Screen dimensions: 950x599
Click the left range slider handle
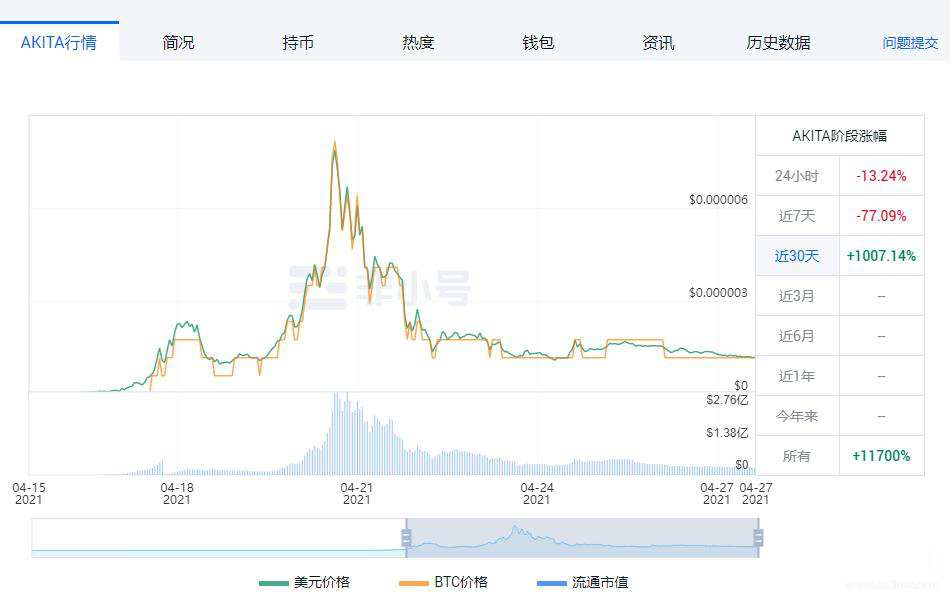pyautogui.click(x=406, y=538)
